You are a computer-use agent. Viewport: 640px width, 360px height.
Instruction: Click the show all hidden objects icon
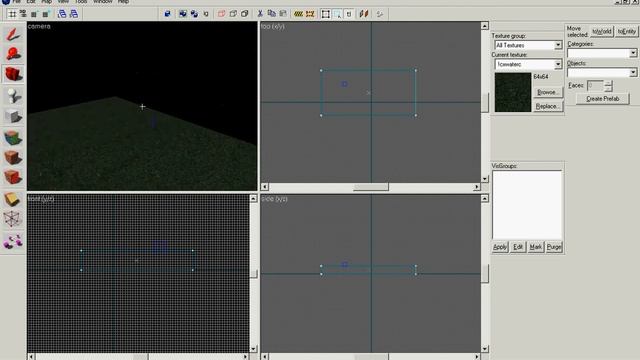244,14
